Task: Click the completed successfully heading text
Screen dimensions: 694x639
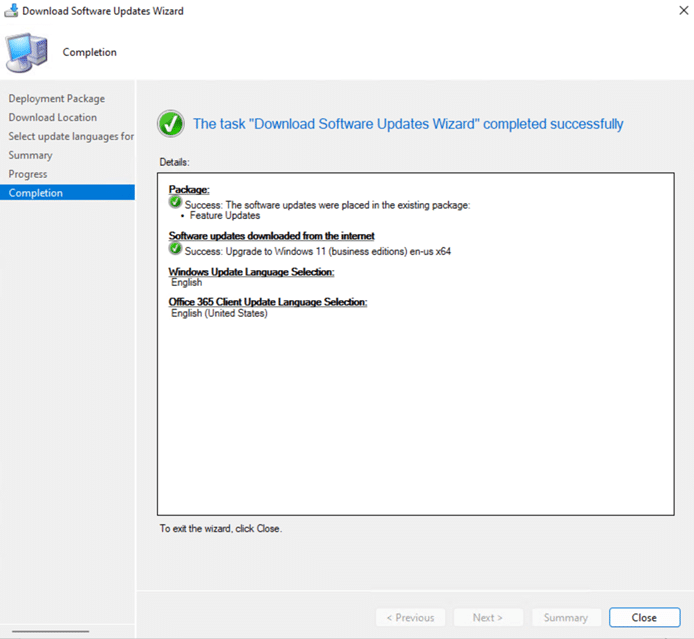Action: point(408,124)
